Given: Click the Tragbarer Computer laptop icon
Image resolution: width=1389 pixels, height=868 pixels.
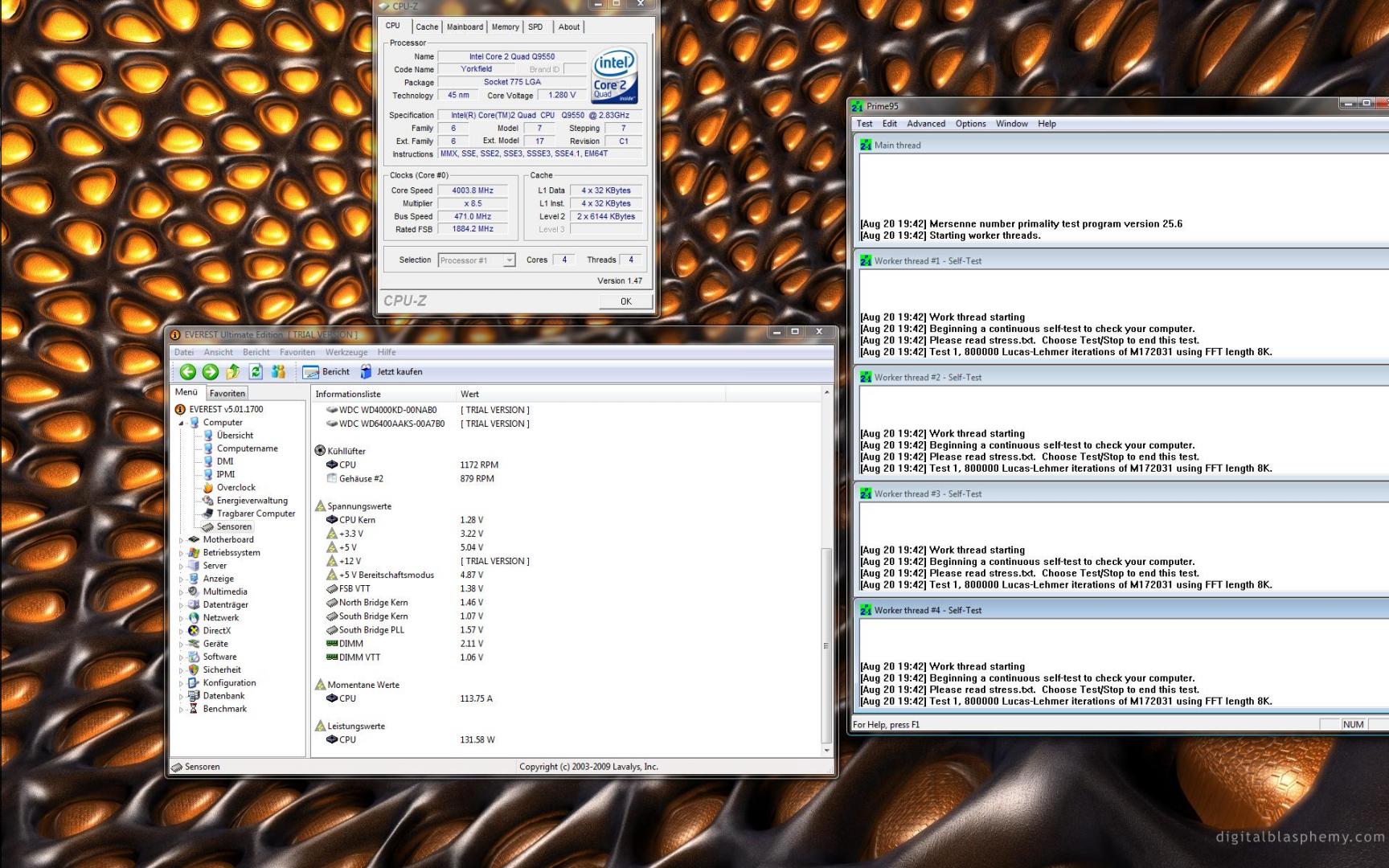Looking at the screenshot, I should pyautogui.click(x=208, y=514).
